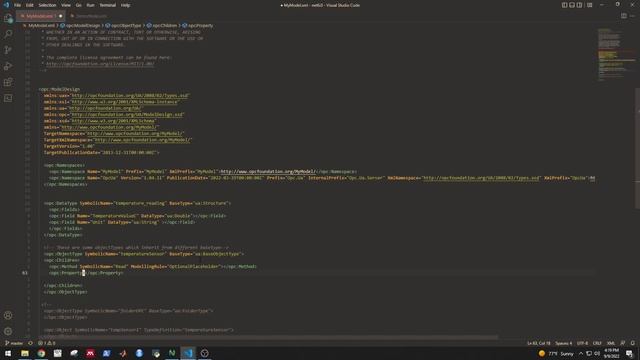This screenshot has width=640, height=360.
Task: Open the Run menu
Action: [90, 5]
